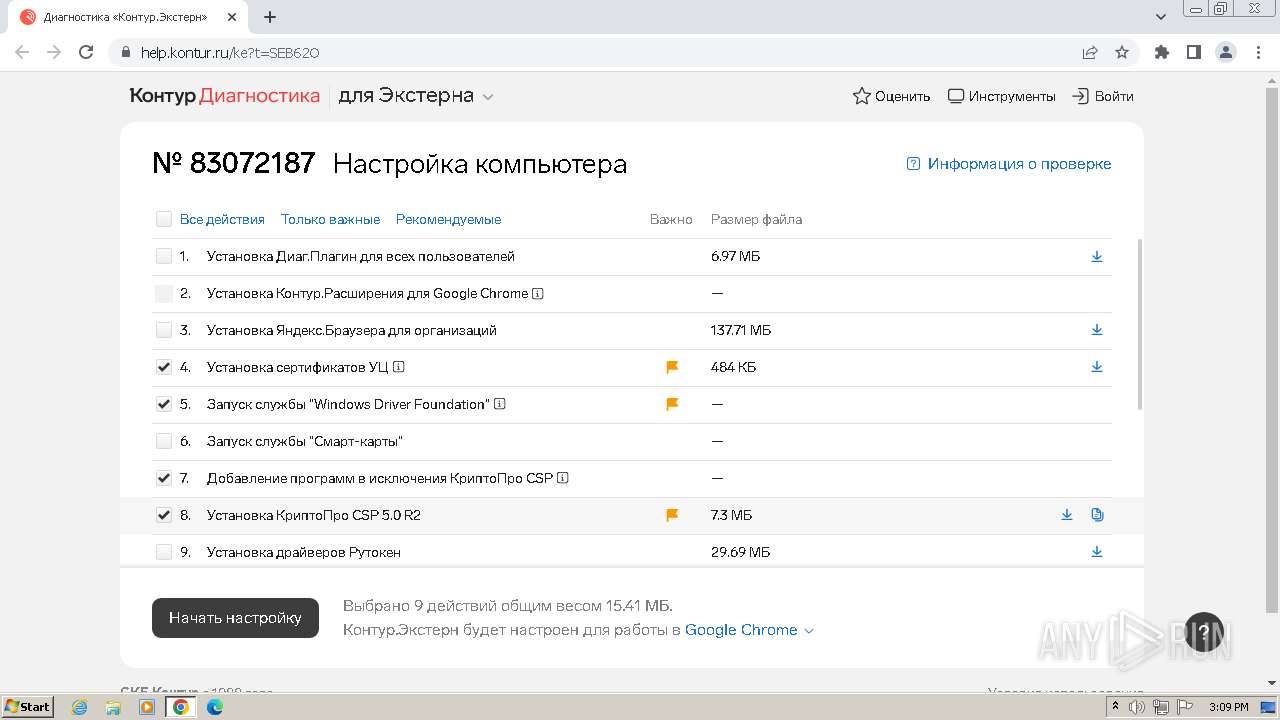This screenshot has width=1280, height=720.
Task: Select the Диагностика Контур.Экстерн browser tab
Action: [x=130, y=17]
